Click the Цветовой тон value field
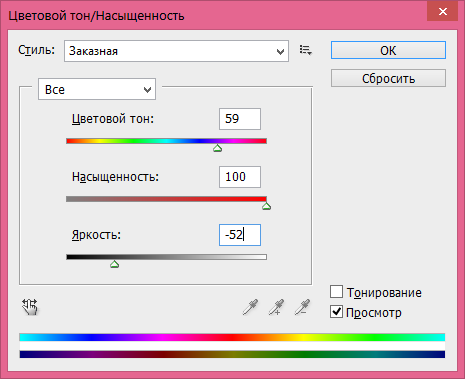 coord(240,119)
